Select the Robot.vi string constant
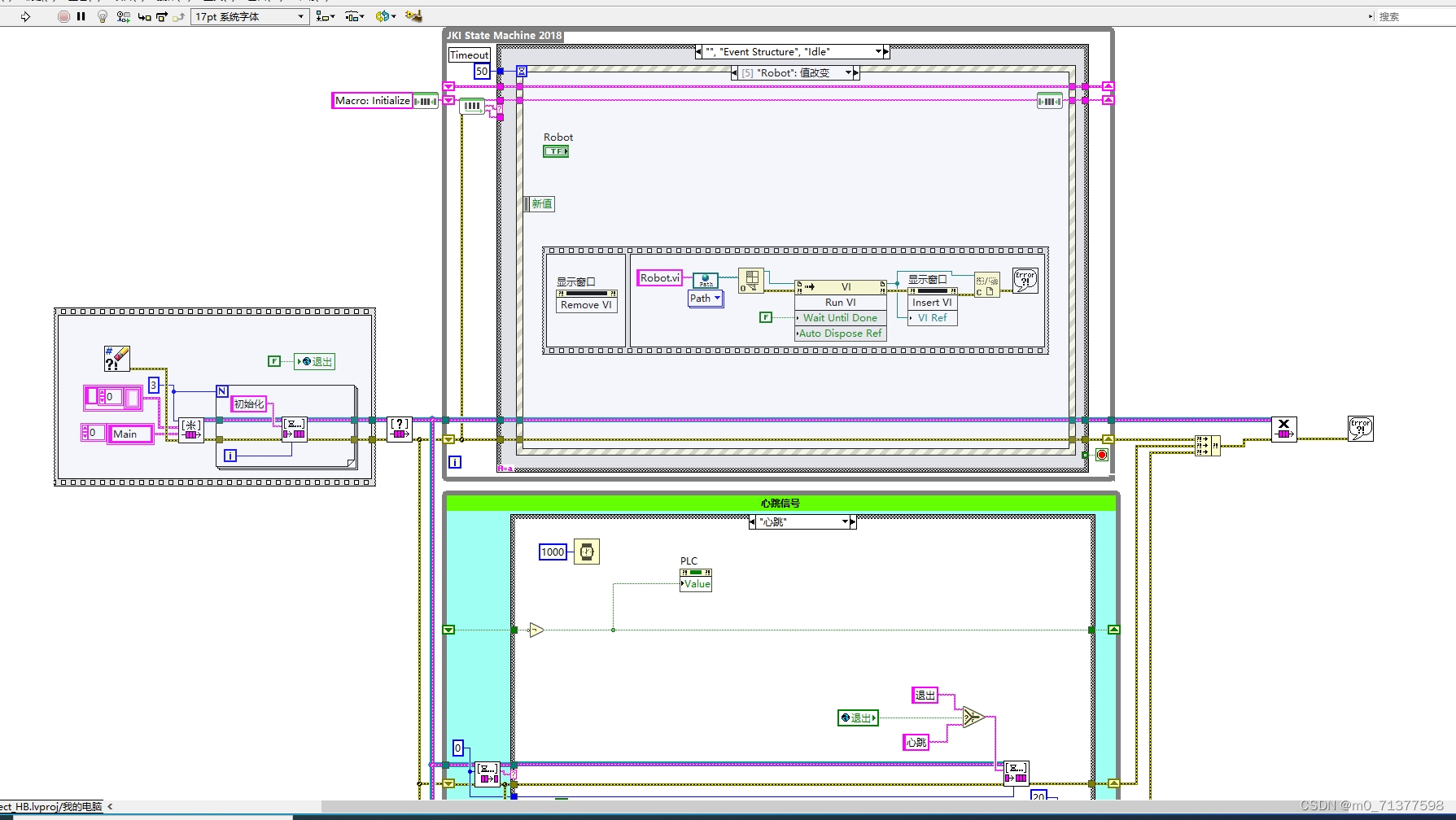 tap(659, 278)
